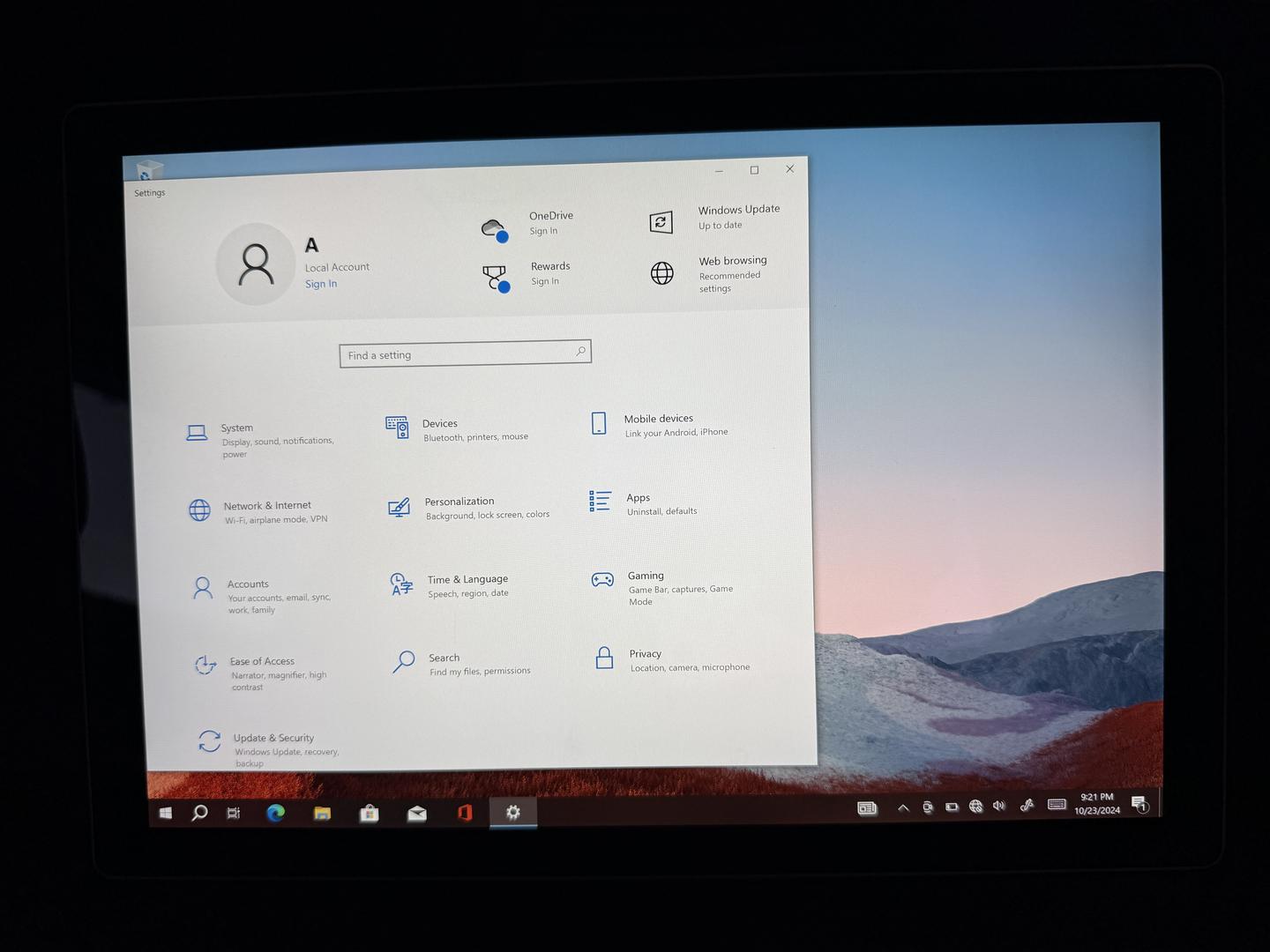Image resolution: width=1270 pixels, height=952 pixels.
Task: Open Update & Security settings
Action: 269,749
